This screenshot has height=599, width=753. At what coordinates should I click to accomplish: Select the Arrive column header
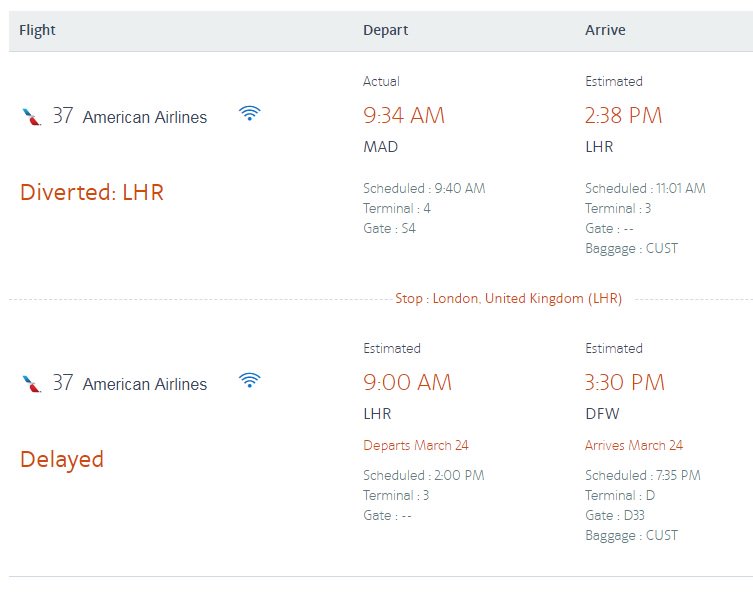point(605,30)
